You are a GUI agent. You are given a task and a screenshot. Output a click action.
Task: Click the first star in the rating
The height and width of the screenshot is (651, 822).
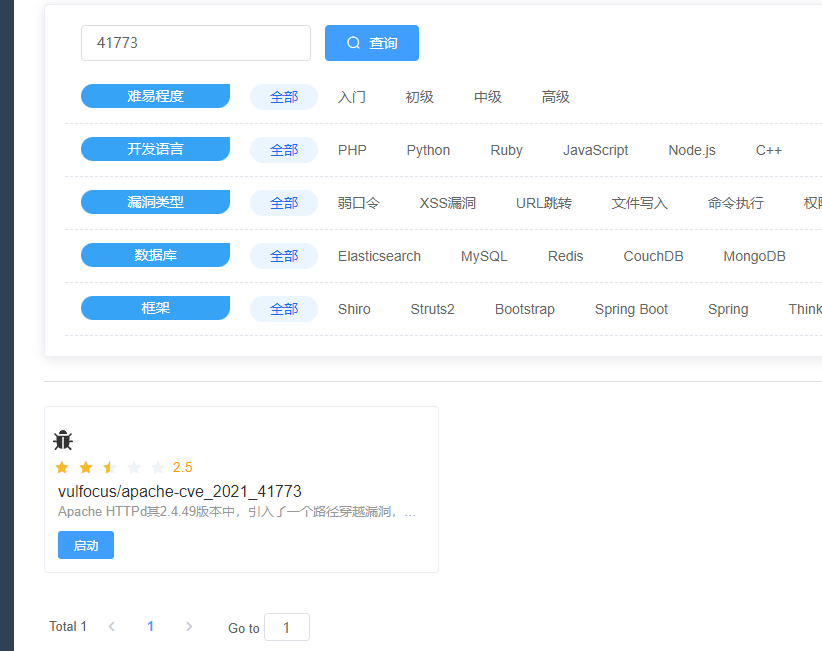click(62, 467)
